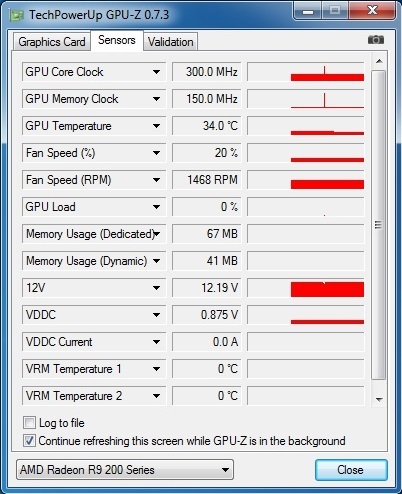The height and width of the screenshot is (494, 402).
Task: Enable the Log to file checkbox
Action: coord(29,423)
